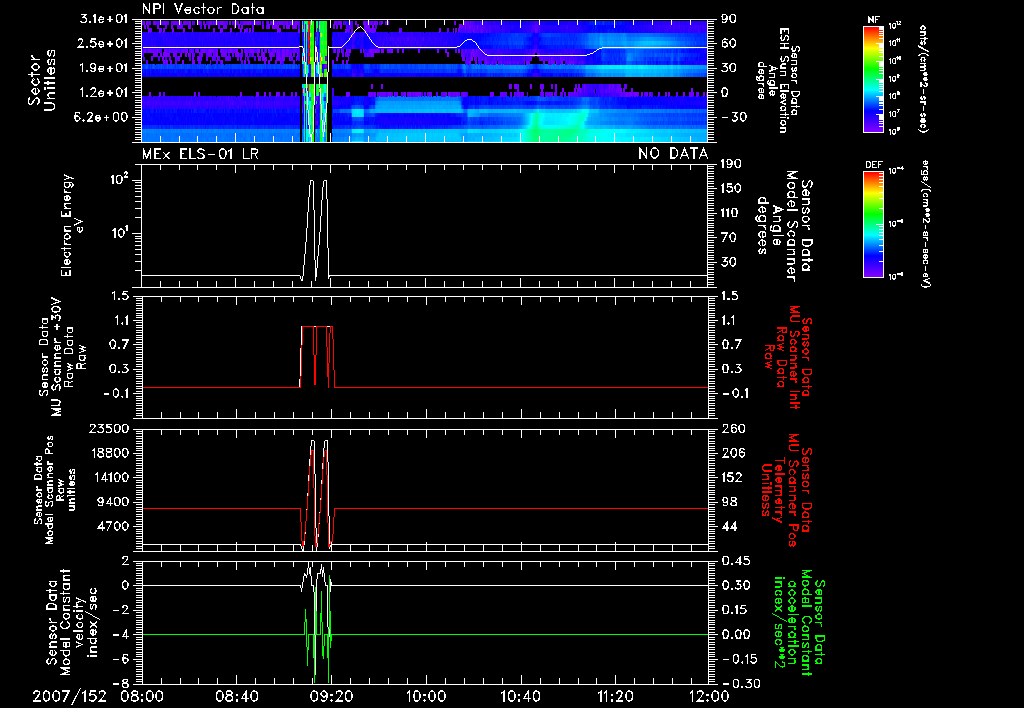Click the -4 velocity tick label

pyautogui.click(x=121, y=634)
